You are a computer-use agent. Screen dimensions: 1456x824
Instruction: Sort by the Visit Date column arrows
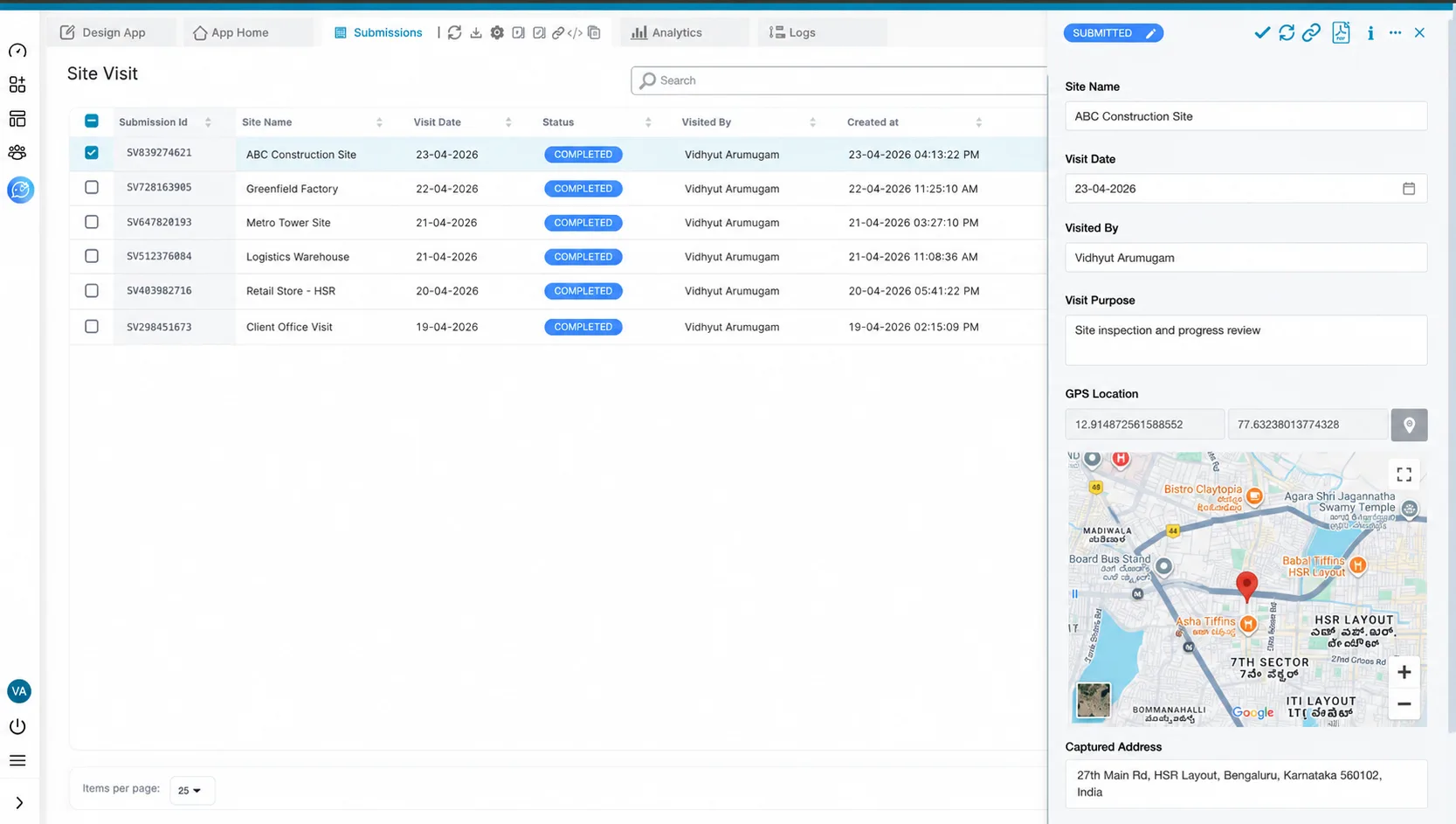point(508,122)
